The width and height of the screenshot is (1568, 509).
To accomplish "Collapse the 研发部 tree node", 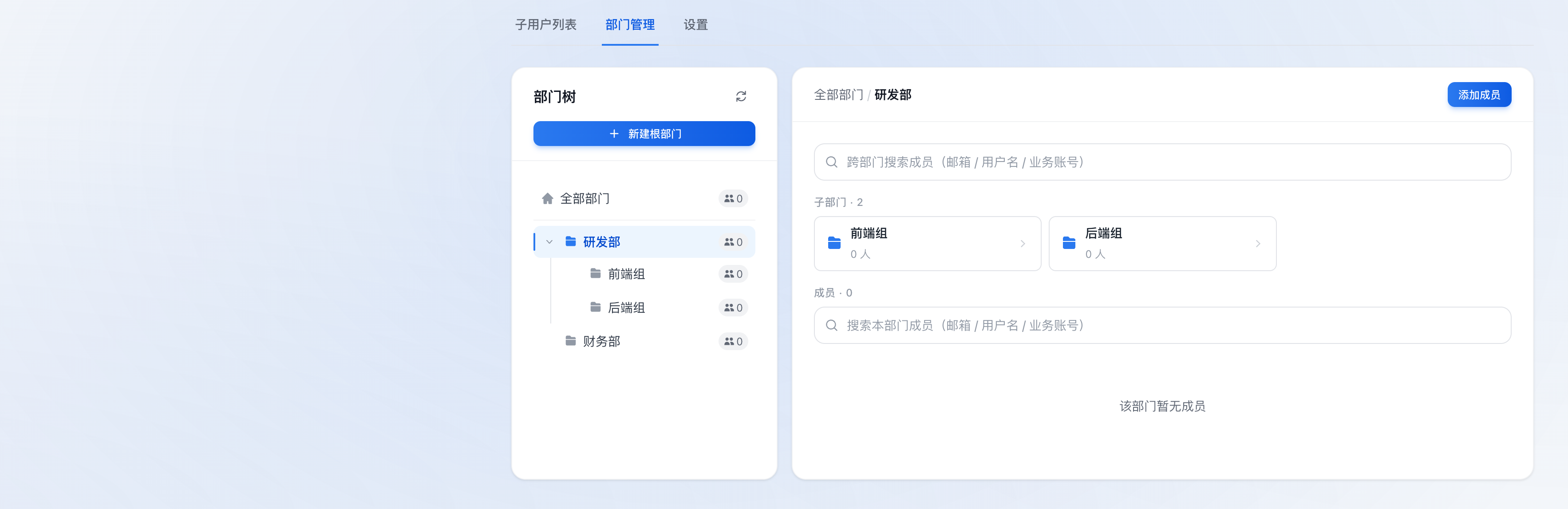I will (549, 242).
